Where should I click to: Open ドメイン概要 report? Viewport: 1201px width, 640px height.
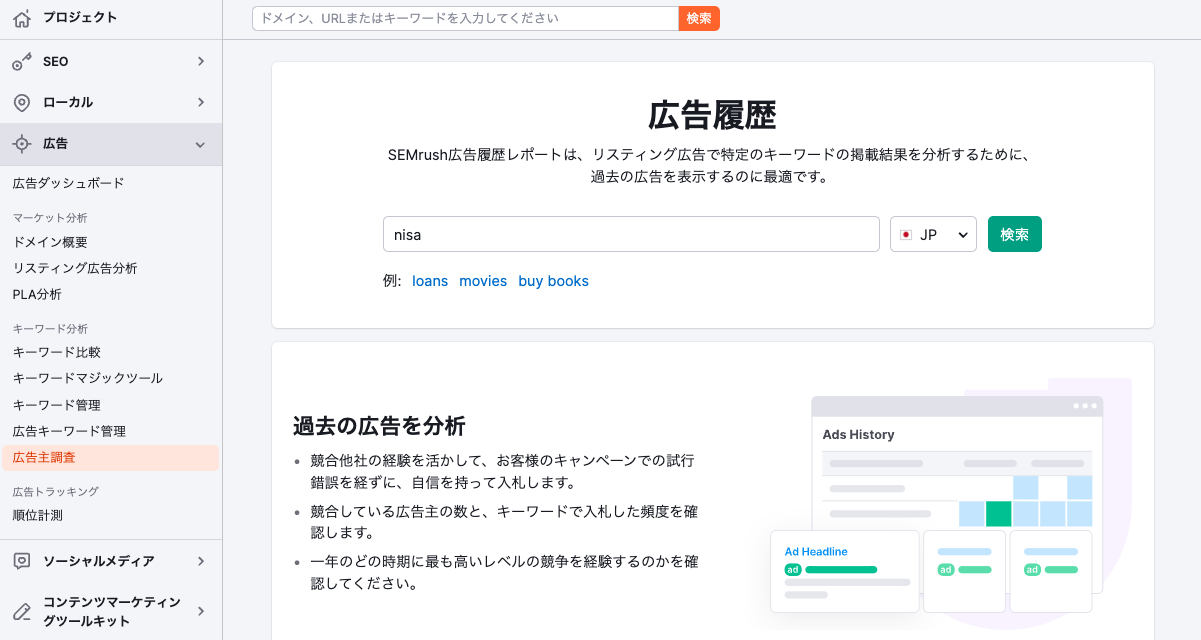(50, 242)
